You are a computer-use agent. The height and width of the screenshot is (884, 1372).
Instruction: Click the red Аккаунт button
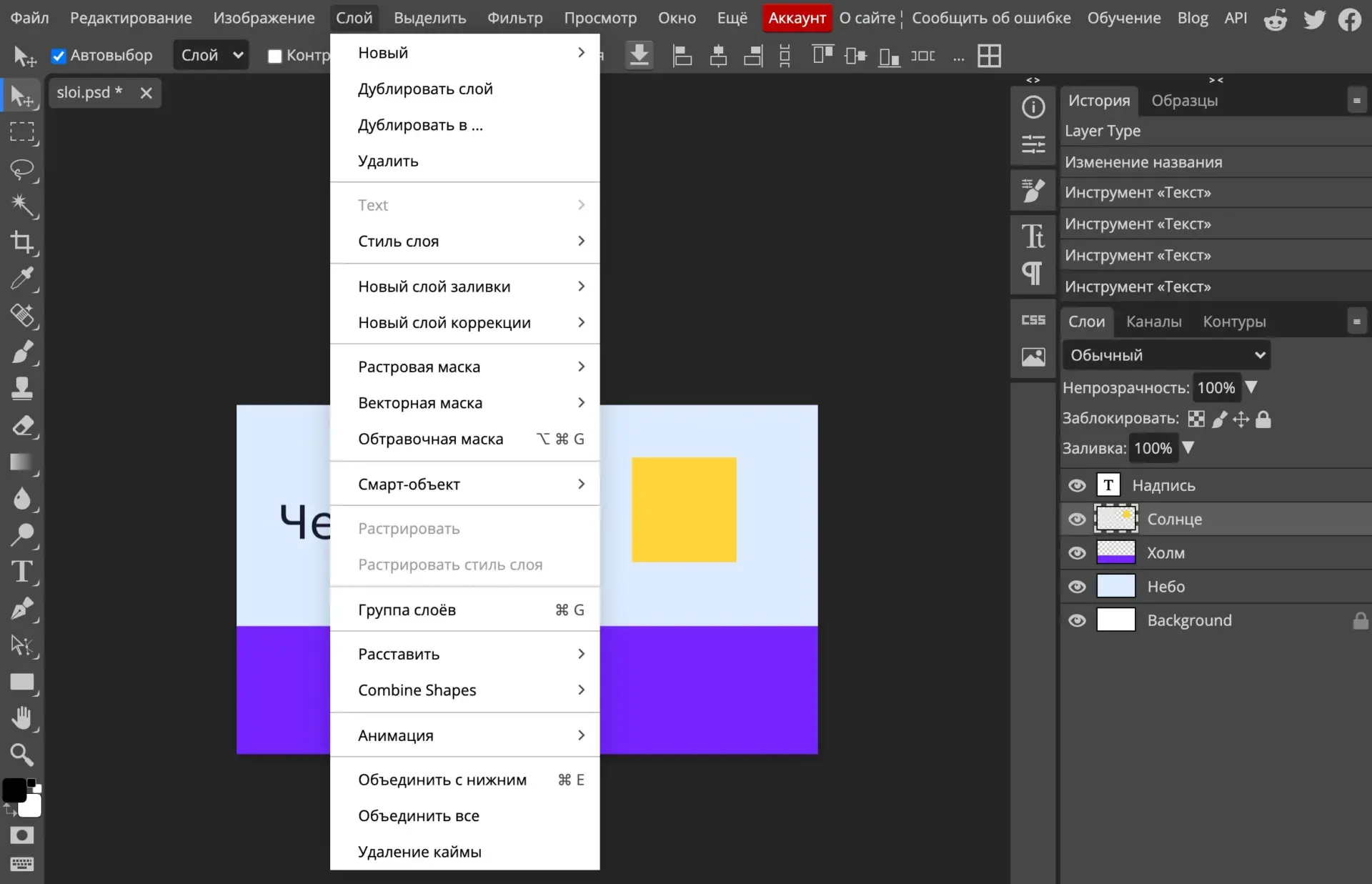797,18
